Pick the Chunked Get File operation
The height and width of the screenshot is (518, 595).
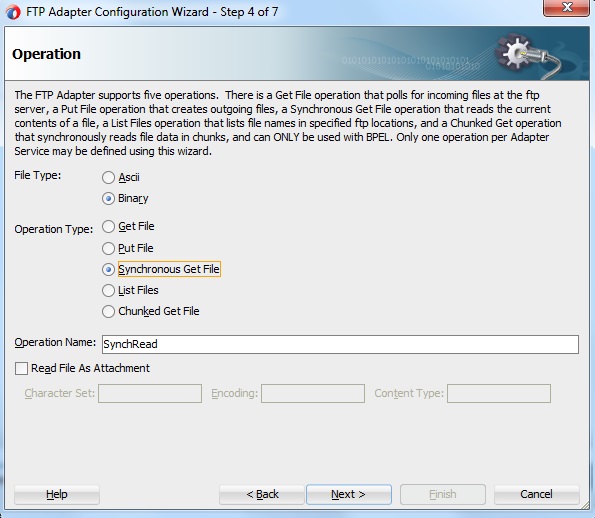pyautogui.click(x=108, y=311)
